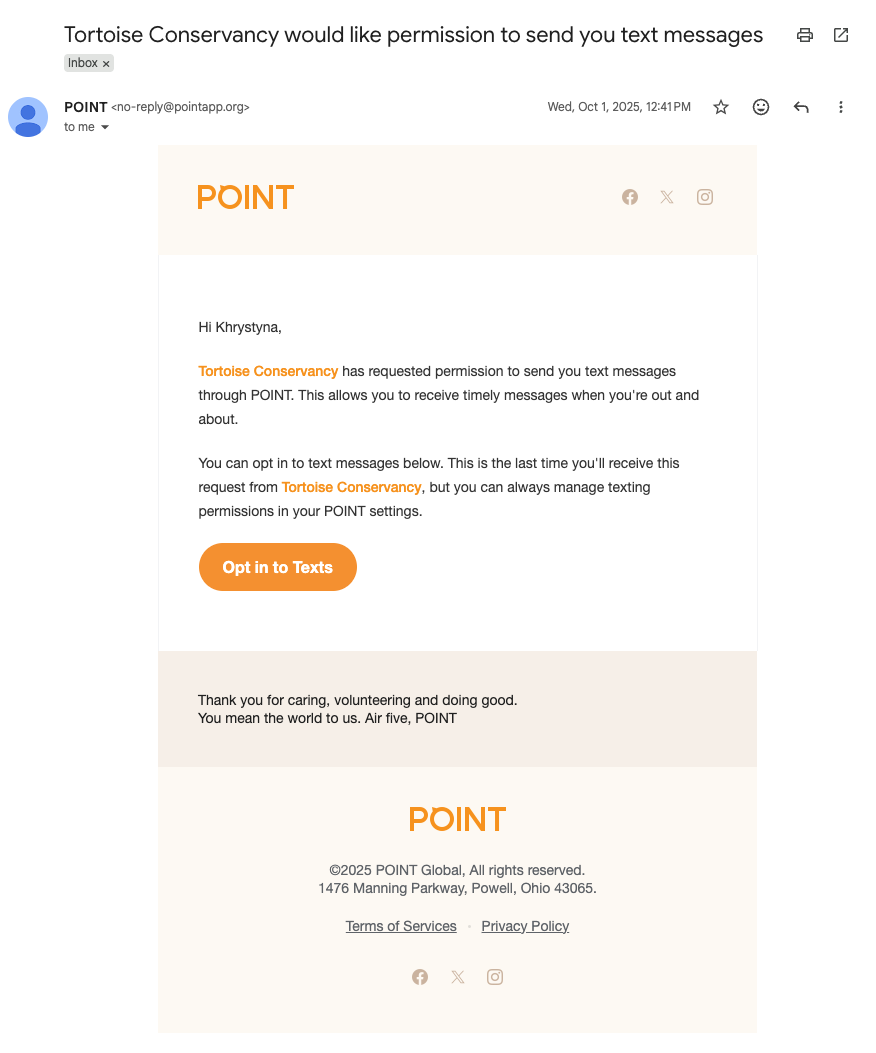Viewport: 876px width, 1053px height.
Task: Reply to the POINT email
Action: coord(801,107)
